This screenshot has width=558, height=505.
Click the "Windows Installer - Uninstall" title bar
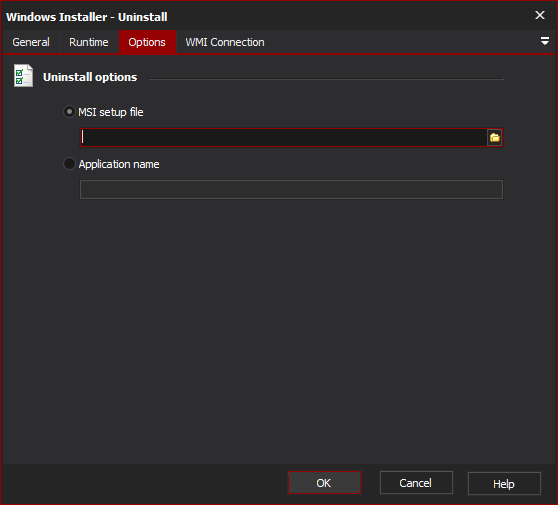87,17
